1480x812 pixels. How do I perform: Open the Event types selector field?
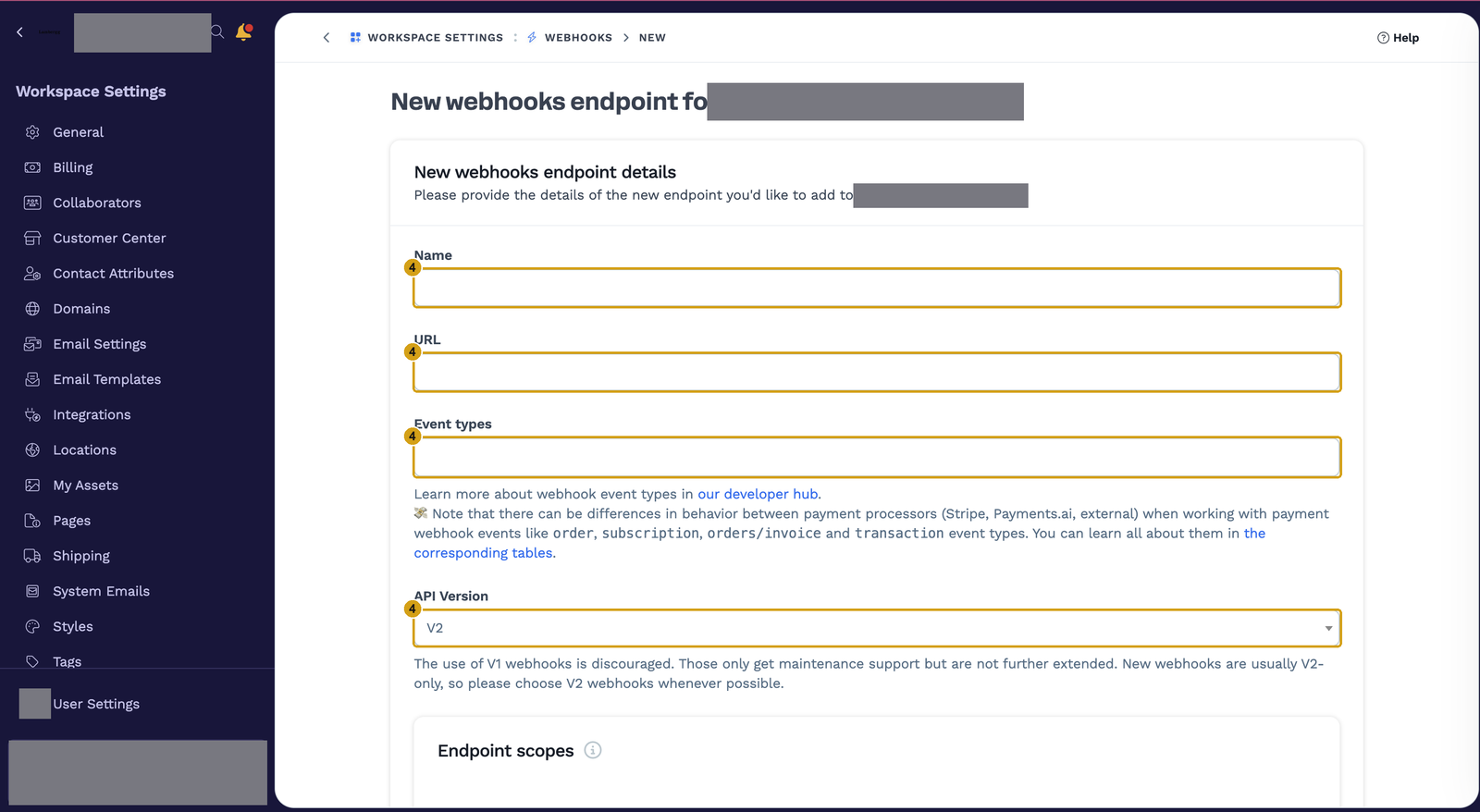point(877,457)
